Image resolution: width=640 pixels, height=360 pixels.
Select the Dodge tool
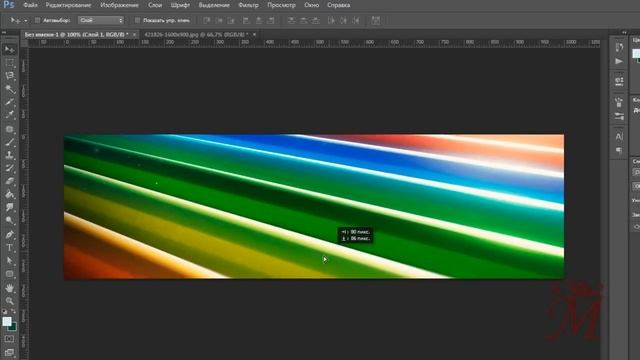coord(9,220)
